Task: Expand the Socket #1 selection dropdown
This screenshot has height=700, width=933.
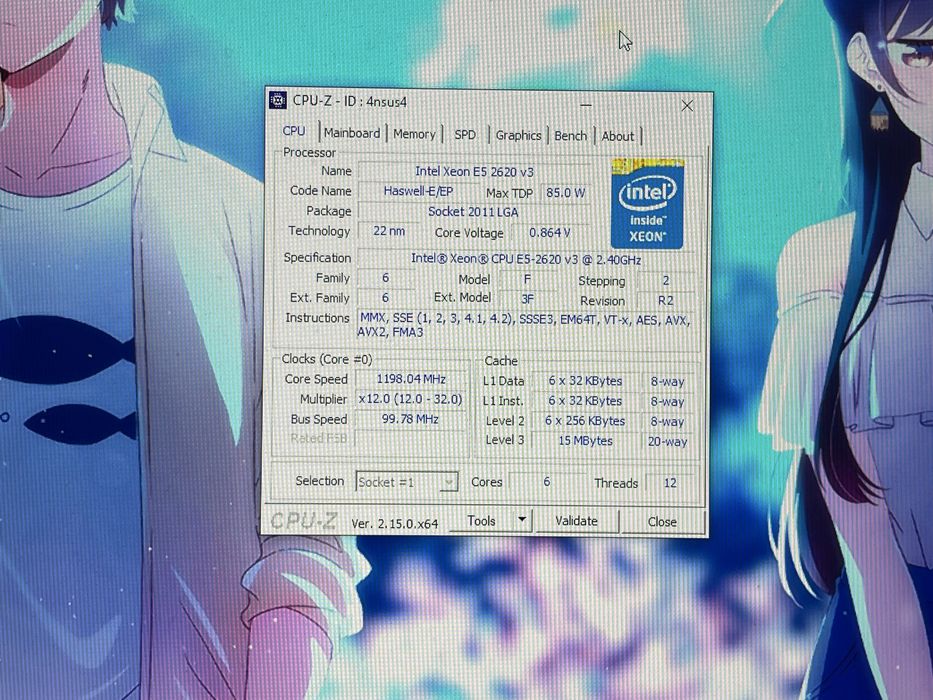Action: tap(450, 482)
